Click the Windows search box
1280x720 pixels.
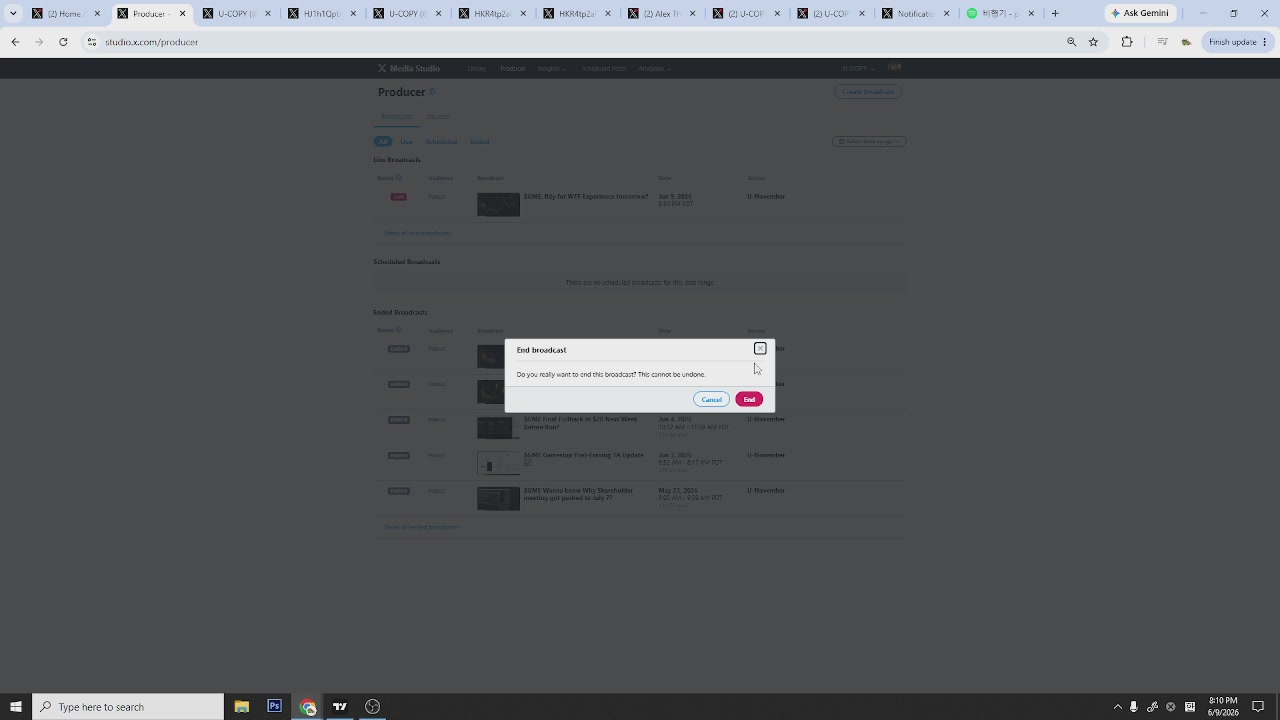(128, 707)
